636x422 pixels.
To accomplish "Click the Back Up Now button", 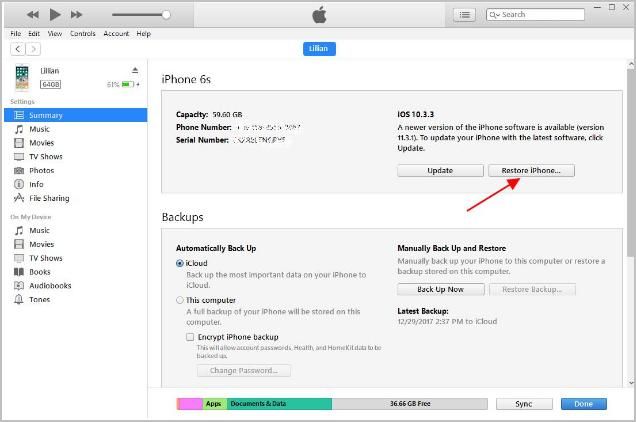I will click(441, 289).
